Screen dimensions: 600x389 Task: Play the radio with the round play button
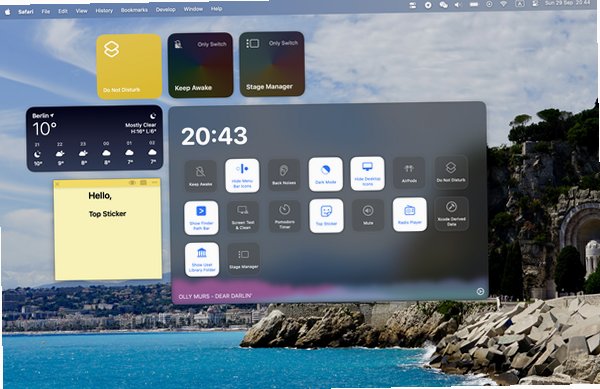click(480, 291)
